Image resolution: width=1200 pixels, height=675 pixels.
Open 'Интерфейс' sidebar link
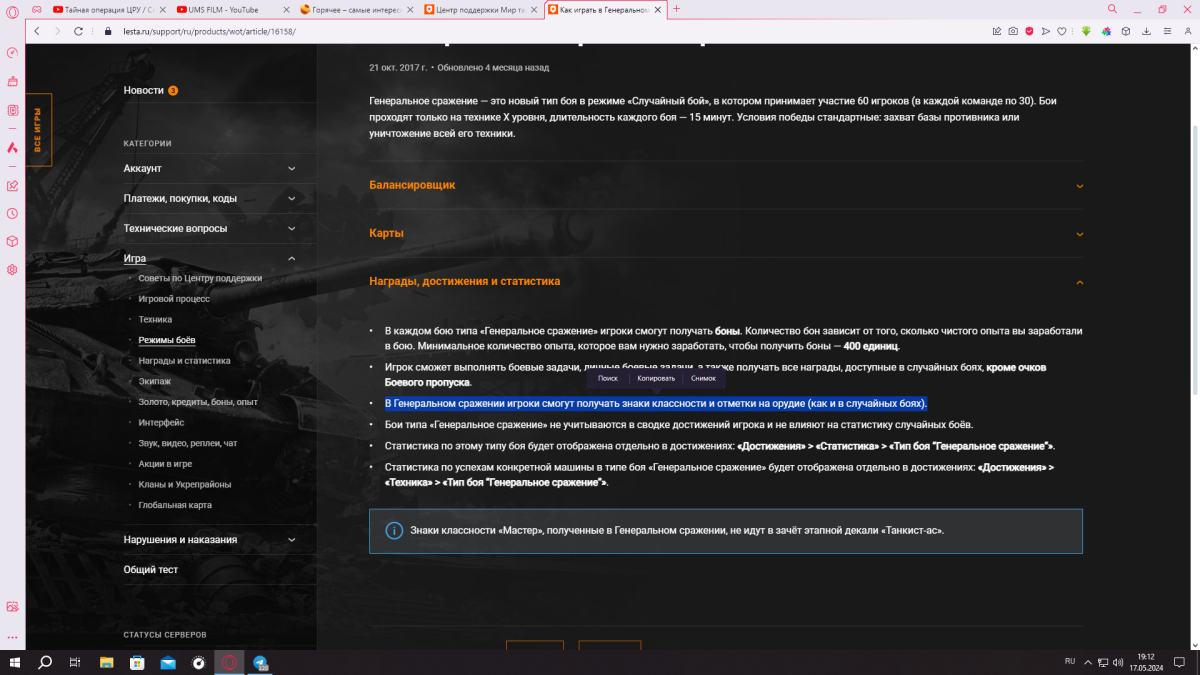tap(162, 422)
